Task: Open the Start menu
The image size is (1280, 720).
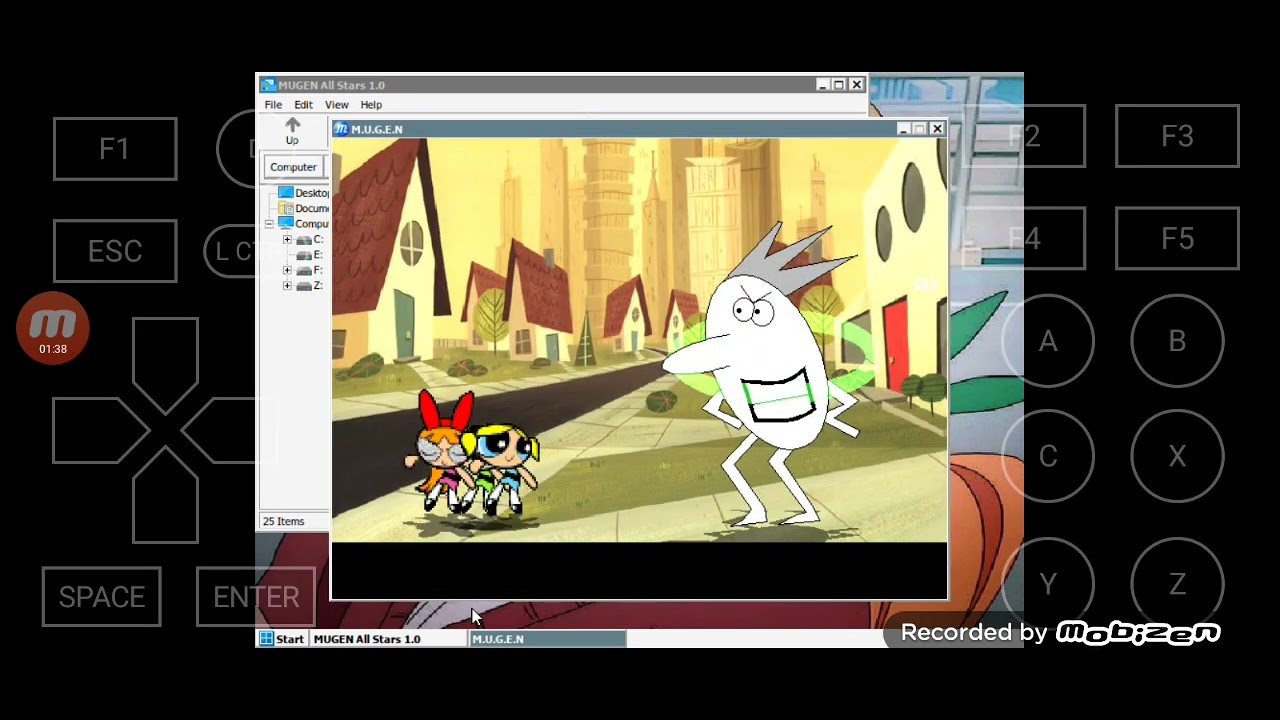Action: tap(282, 639)
